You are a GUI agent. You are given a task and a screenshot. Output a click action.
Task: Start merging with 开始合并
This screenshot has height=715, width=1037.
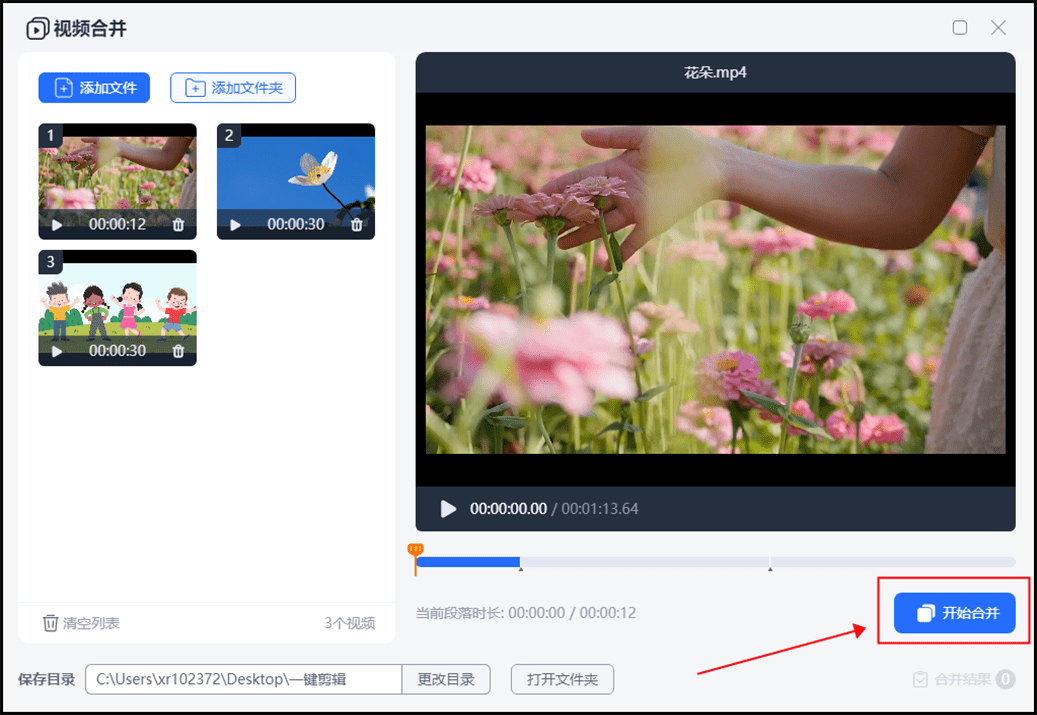point(954,612)
